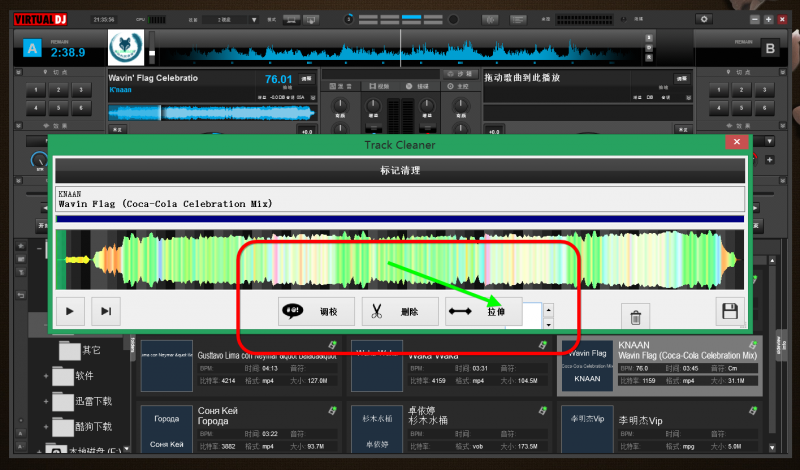
Task: Open the 其它 folder
Action: tap(80, 350)
